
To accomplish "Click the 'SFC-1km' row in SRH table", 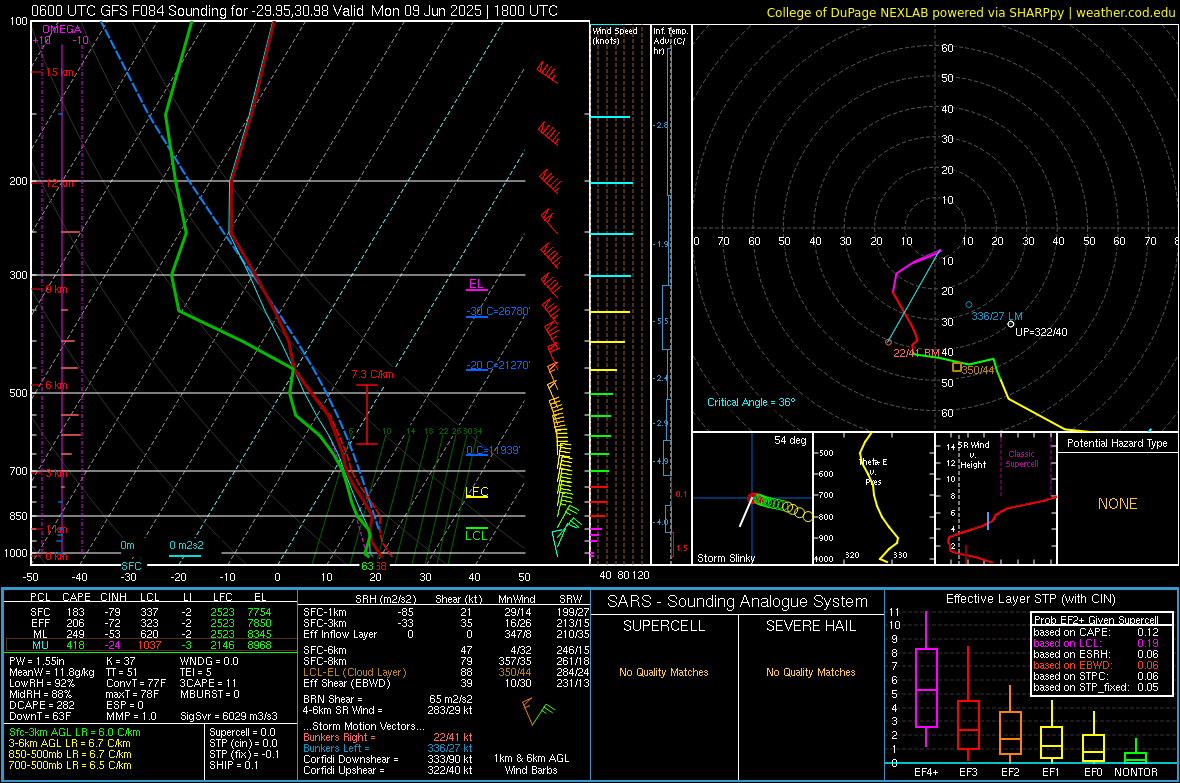I will tap(446, 612).
